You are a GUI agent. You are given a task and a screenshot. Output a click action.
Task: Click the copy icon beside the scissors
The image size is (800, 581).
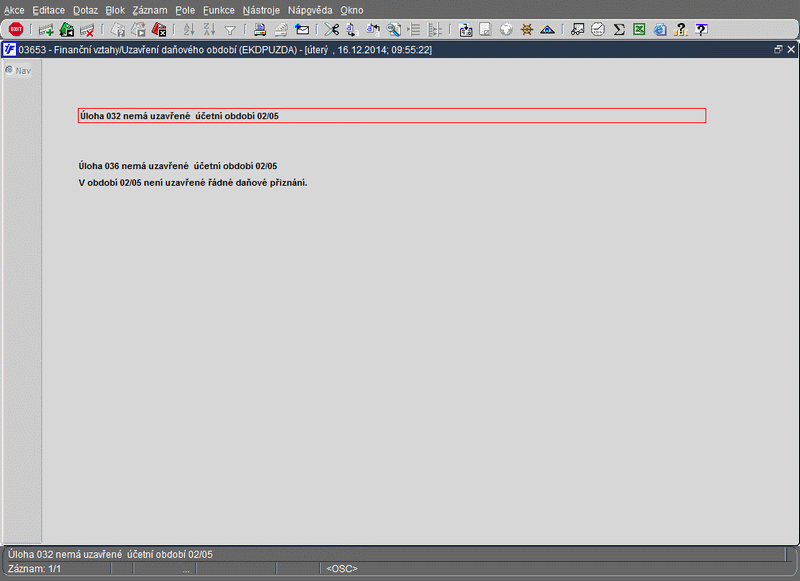[352, 30]
